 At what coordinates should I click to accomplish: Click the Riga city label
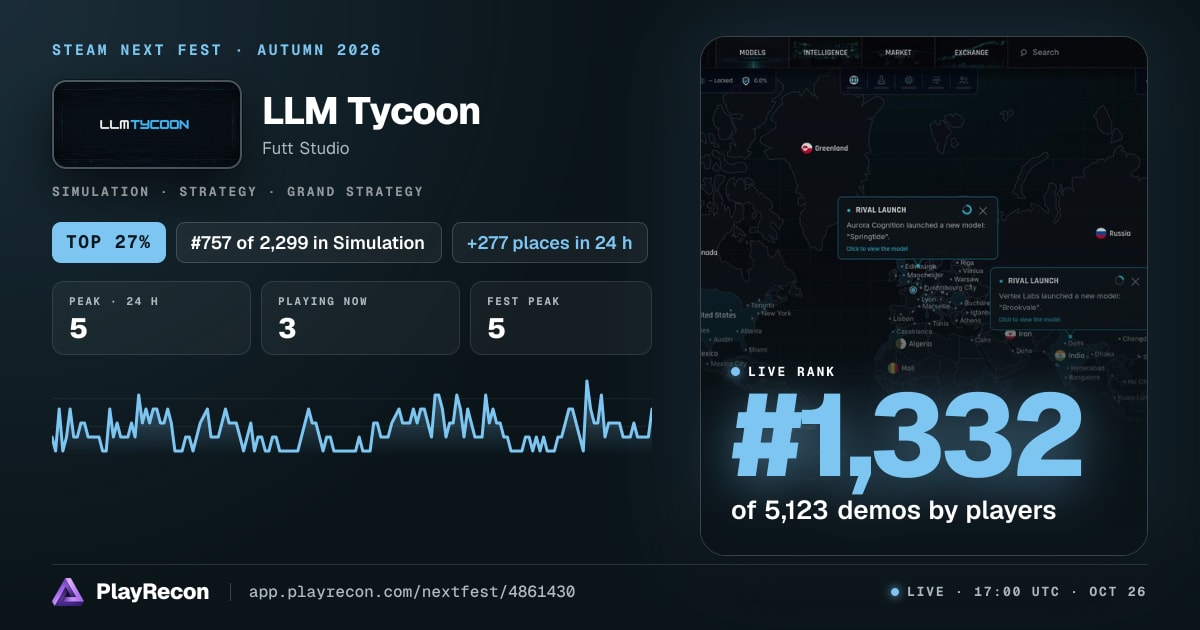pos(967,262)
